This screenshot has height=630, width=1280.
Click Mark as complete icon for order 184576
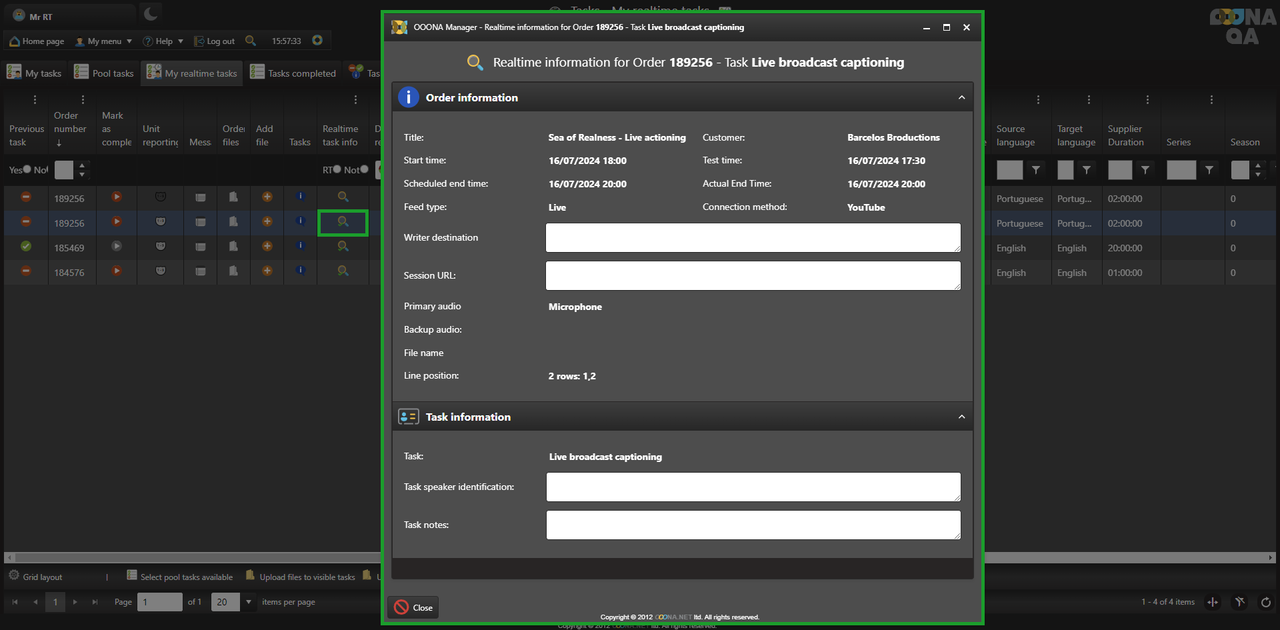click(117, 271)
